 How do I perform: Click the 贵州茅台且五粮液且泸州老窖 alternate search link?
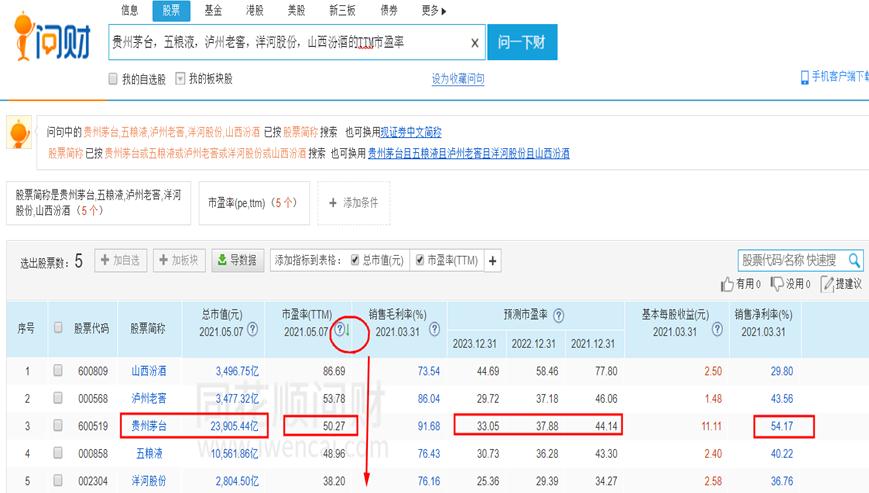coord(468,153)
